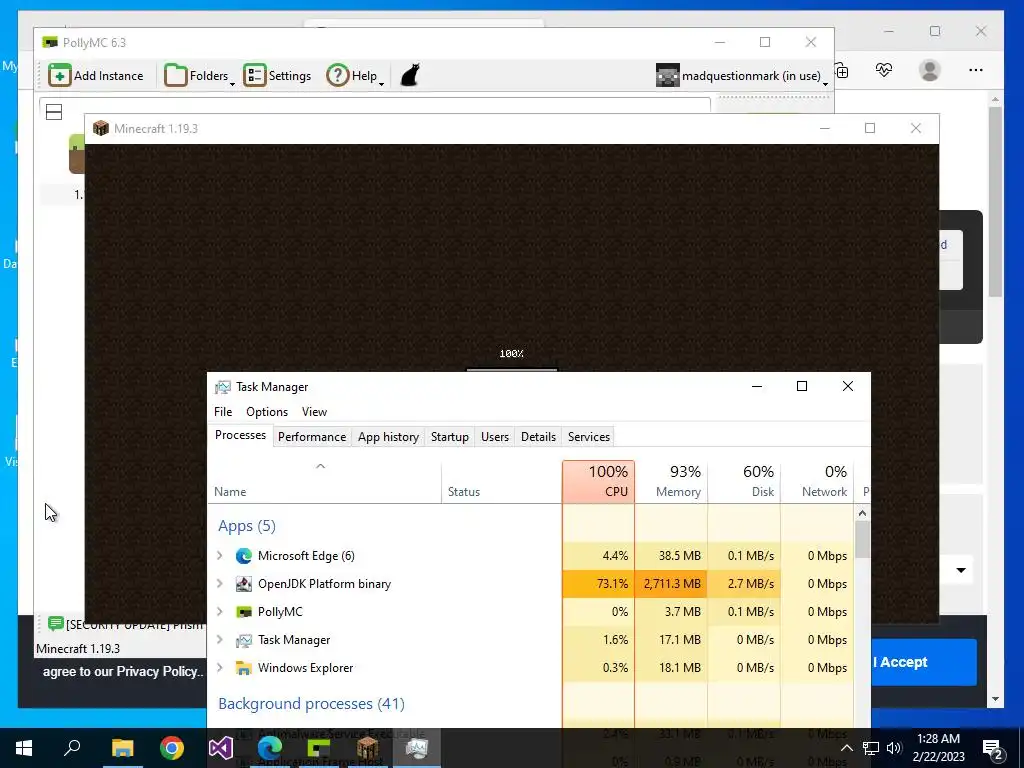Click the SECURITY UPDATE news item in PollyMC
This screenshot has height=768, width=1024.
click(125, 624)
